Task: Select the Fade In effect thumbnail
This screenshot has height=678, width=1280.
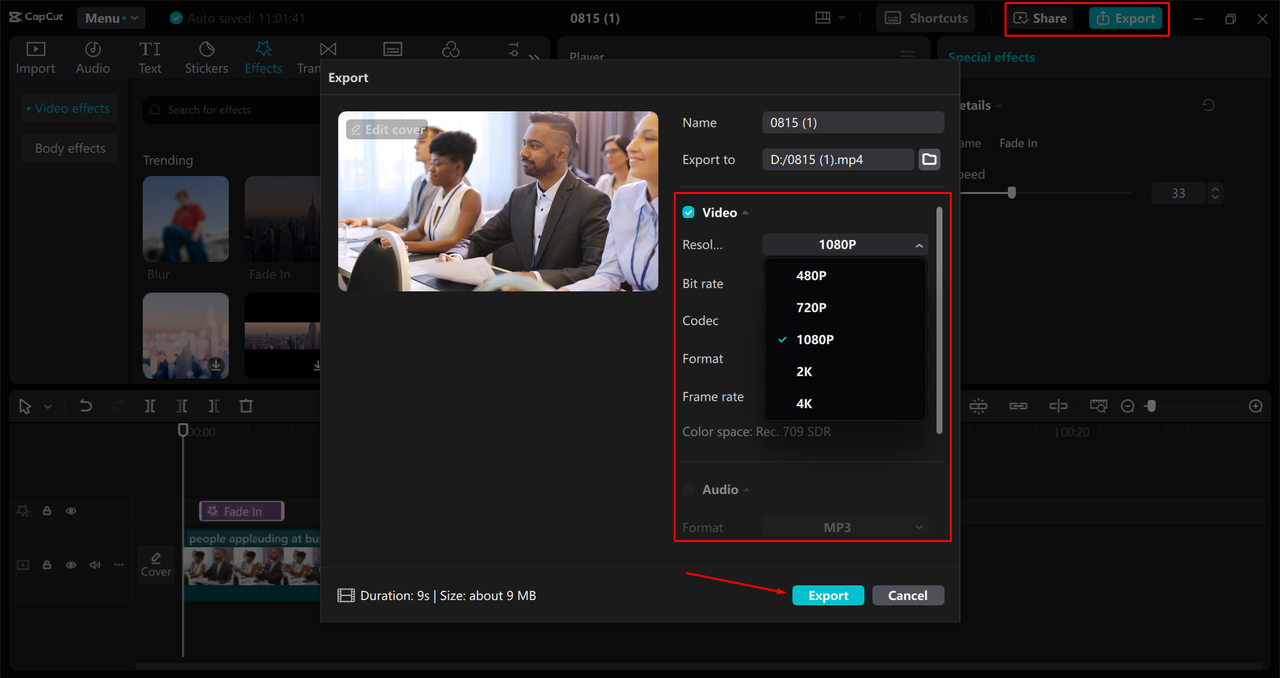Action: pos(282,220)
